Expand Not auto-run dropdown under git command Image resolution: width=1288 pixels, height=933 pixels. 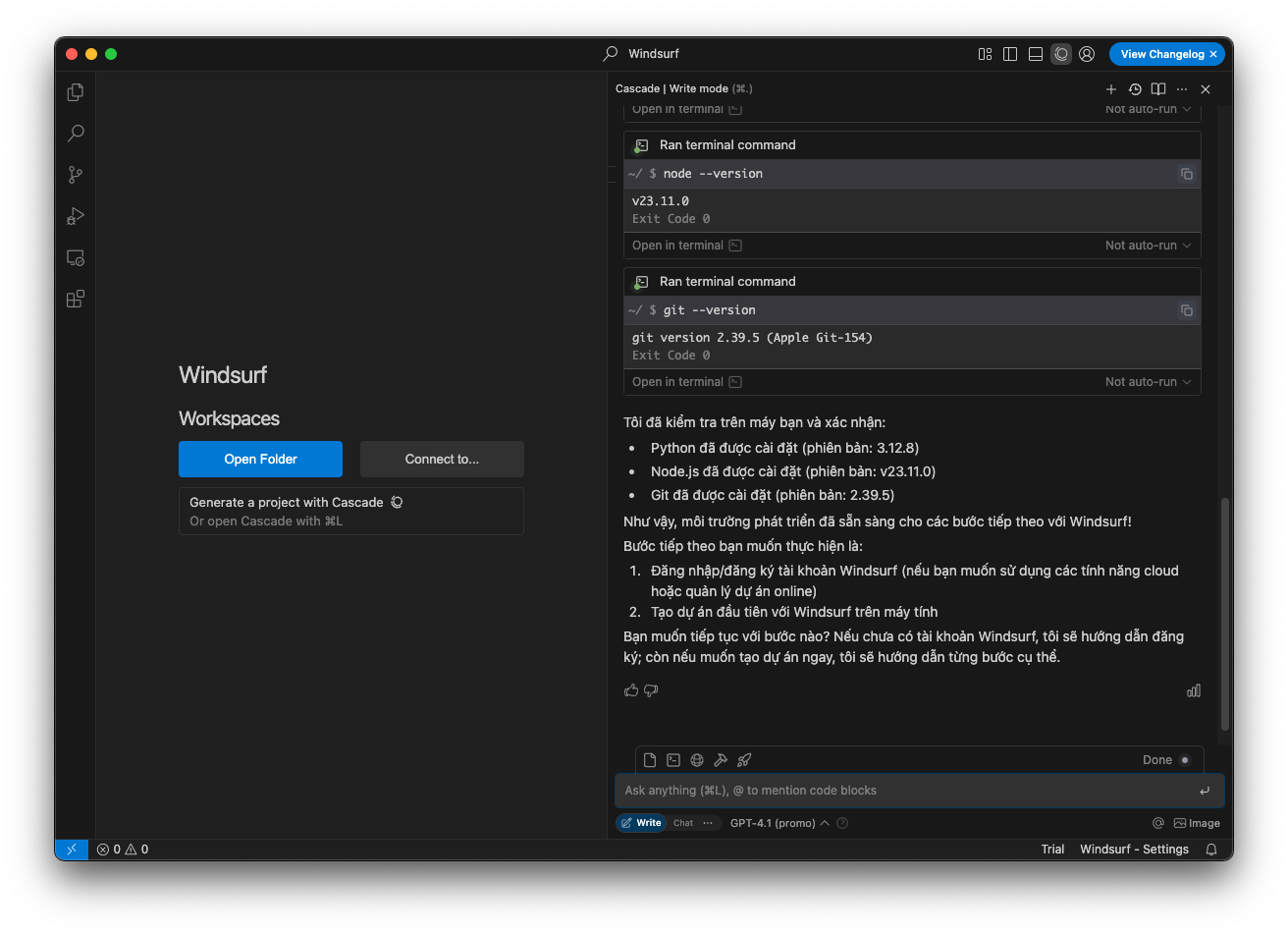(1148, 382)
